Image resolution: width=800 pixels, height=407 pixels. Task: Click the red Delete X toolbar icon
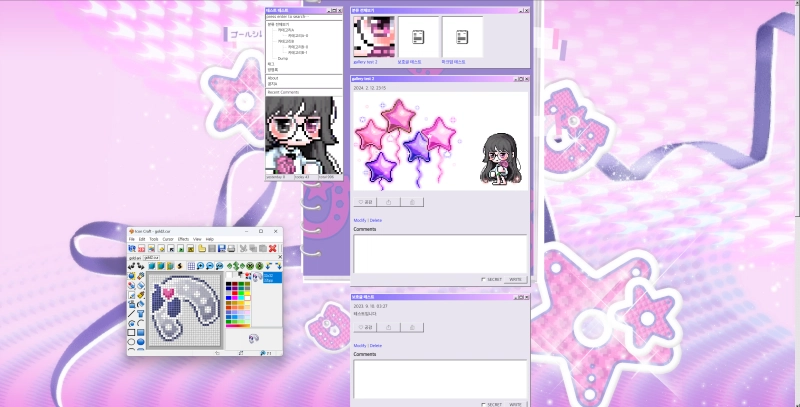pos(272,248)
